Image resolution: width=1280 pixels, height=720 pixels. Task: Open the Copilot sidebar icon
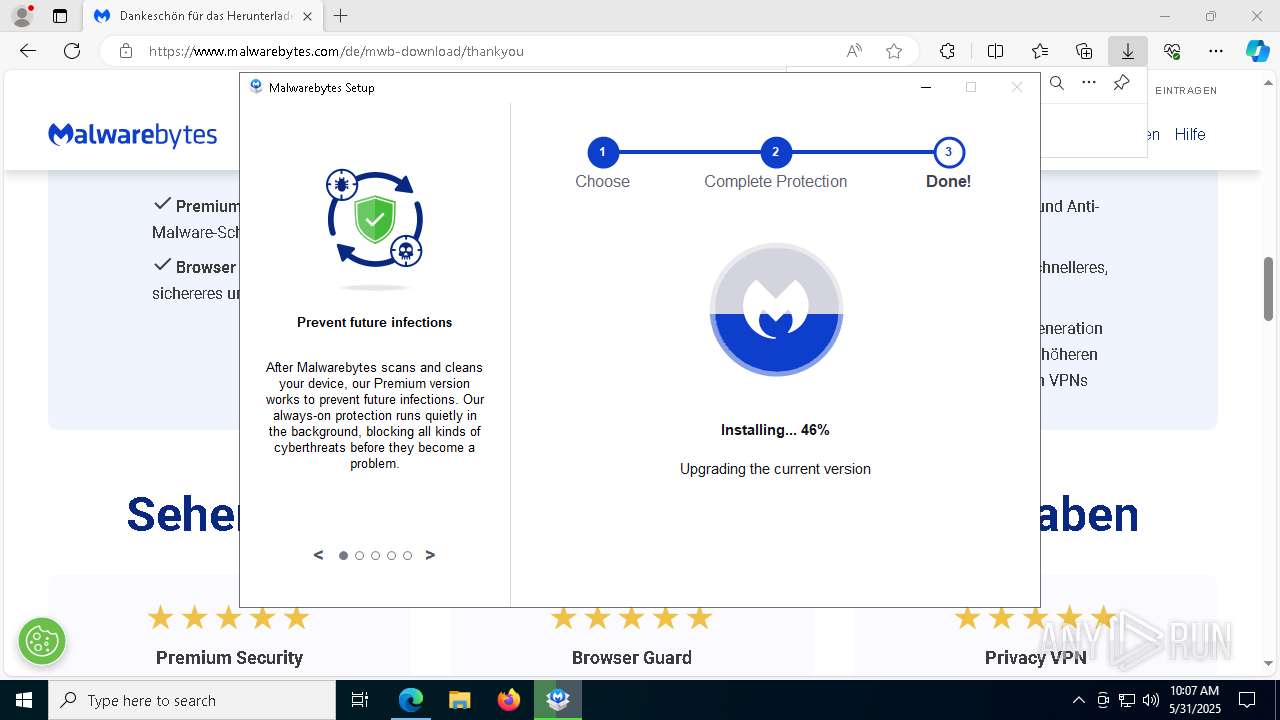point(1257,51)
